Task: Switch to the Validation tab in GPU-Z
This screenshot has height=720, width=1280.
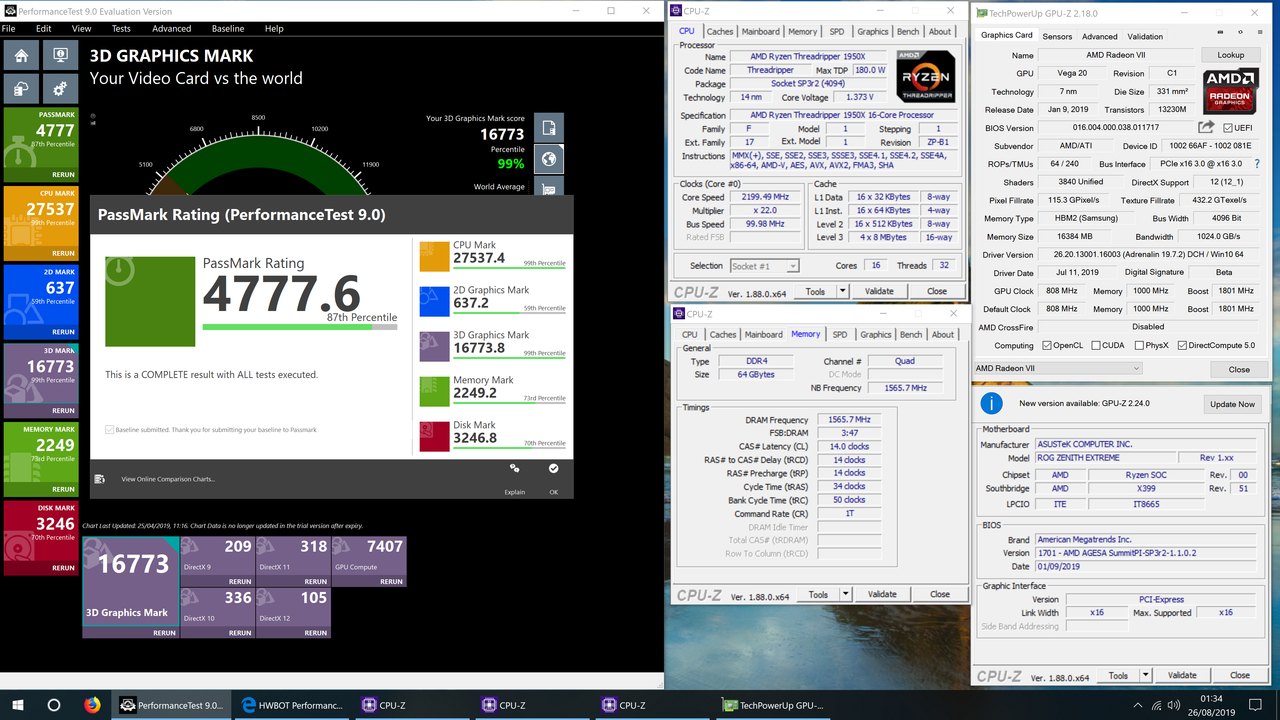Action: click(x=1144, y=36)
